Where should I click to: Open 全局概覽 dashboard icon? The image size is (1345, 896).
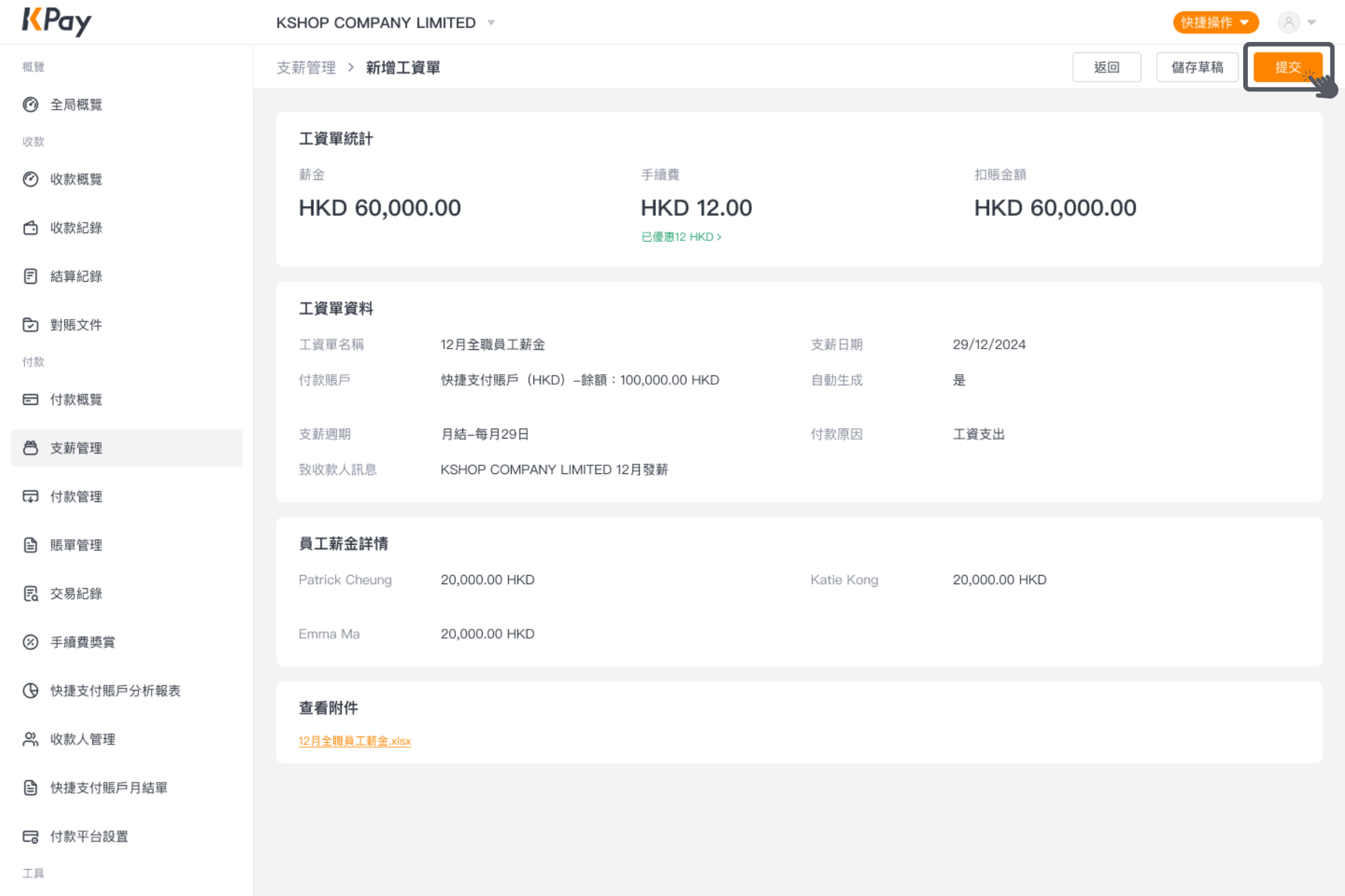(30, 104)
